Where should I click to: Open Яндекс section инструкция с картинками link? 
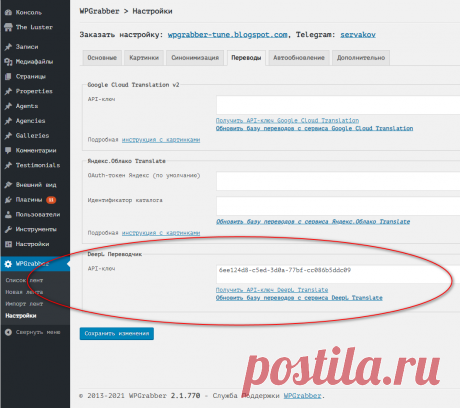(161, 233)
